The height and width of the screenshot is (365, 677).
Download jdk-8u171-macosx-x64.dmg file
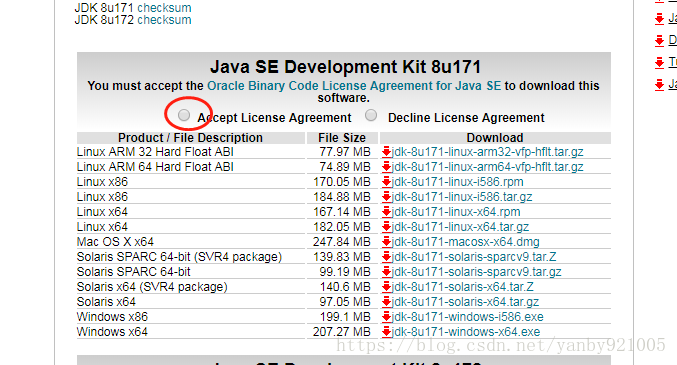pos(465,242)
